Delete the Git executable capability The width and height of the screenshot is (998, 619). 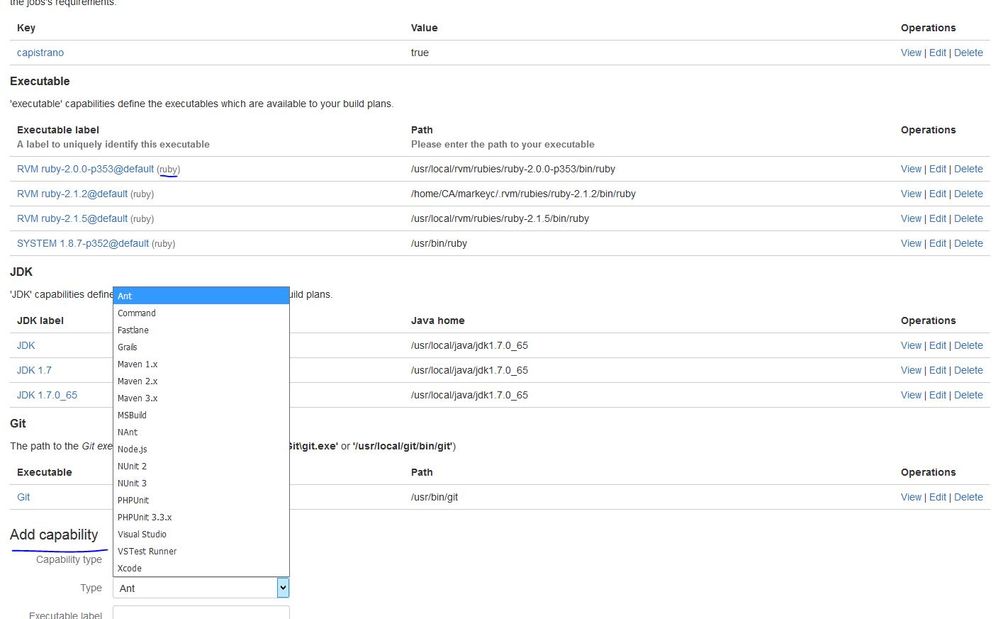tap(968, 497)
